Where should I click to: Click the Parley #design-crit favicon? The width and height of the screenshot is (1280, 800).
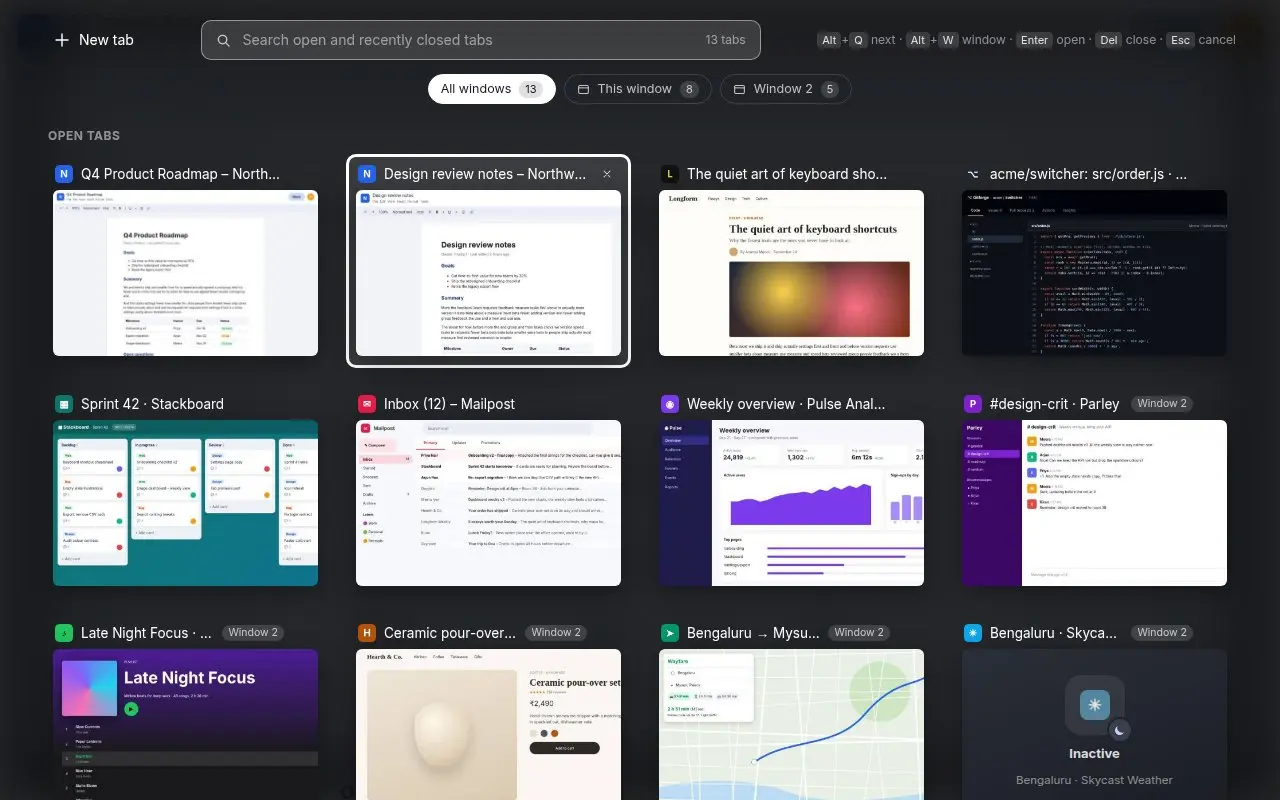(973, 404)
